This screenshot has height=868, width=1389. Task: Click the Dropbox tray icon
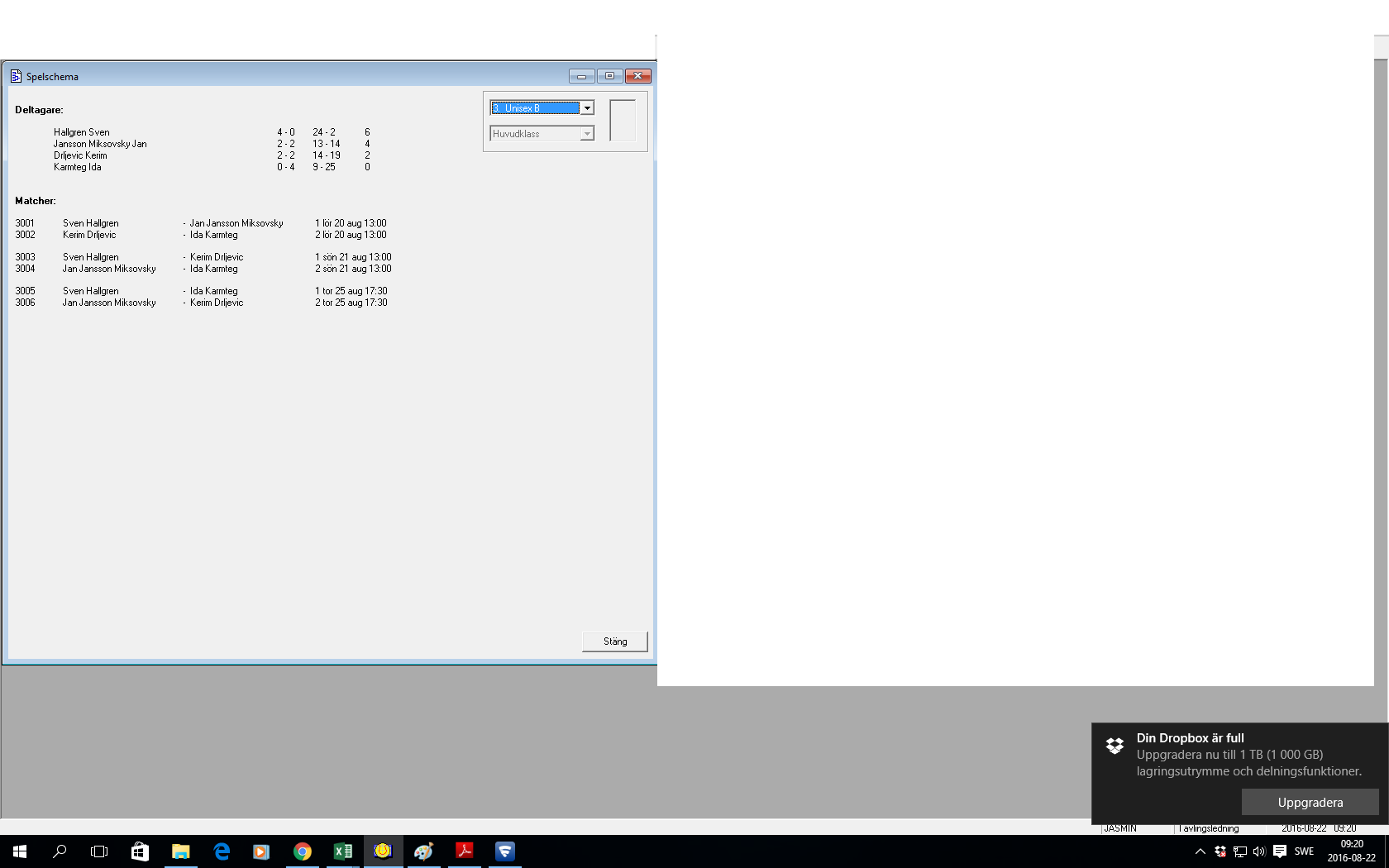(1220, 851)
